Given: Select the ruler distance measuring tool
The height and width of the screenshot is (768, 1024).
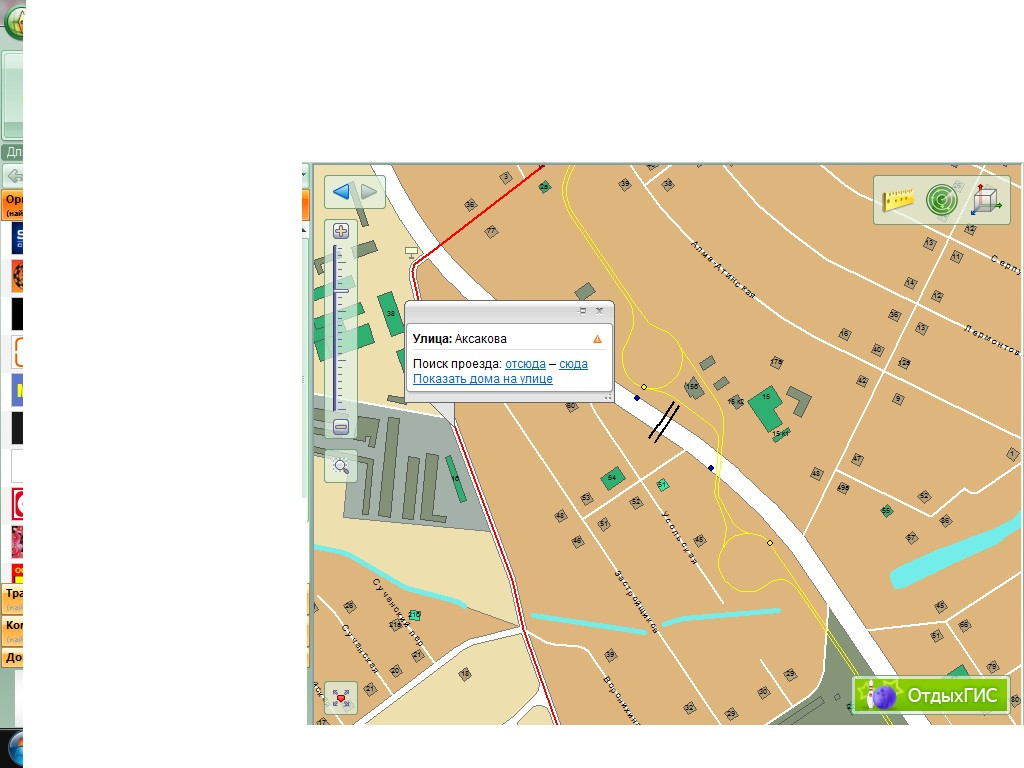Looking at the screenshot, I should (898, 199).
